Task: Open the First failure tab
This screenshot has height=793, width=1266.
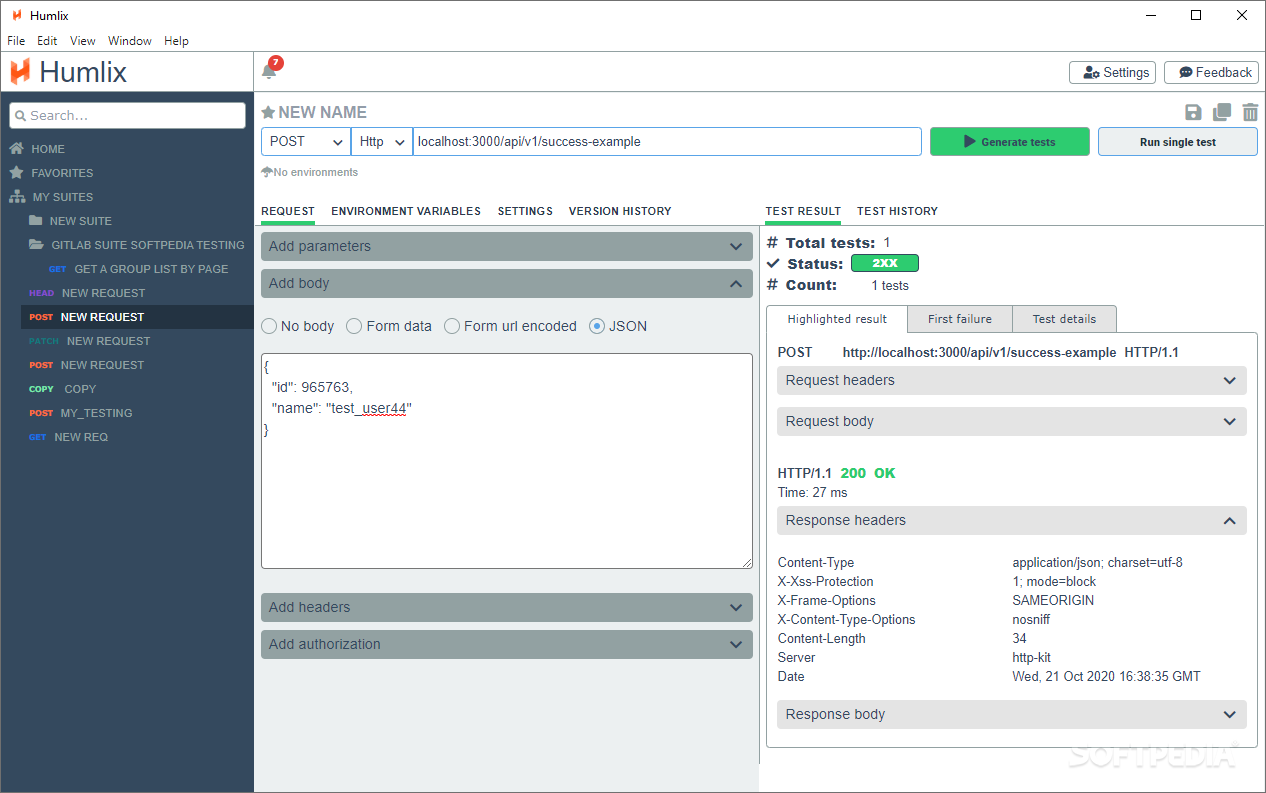Action: 960,319
